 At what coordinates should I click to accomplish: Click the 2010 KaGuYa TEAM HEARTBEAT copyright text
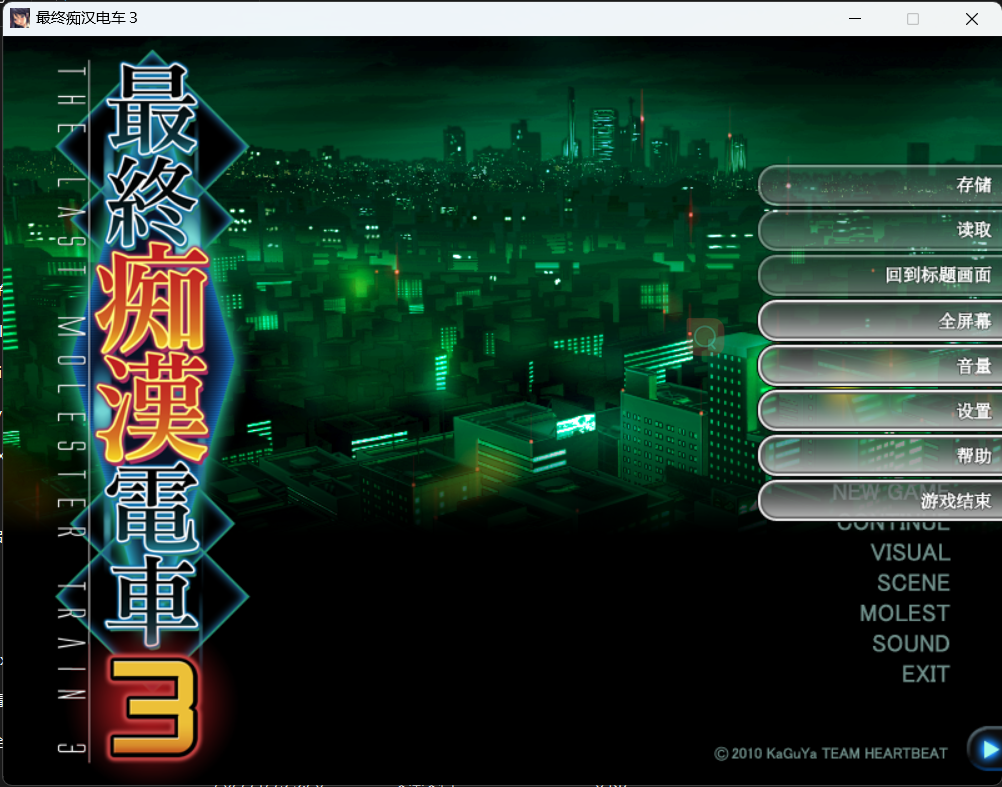(831, 754)
